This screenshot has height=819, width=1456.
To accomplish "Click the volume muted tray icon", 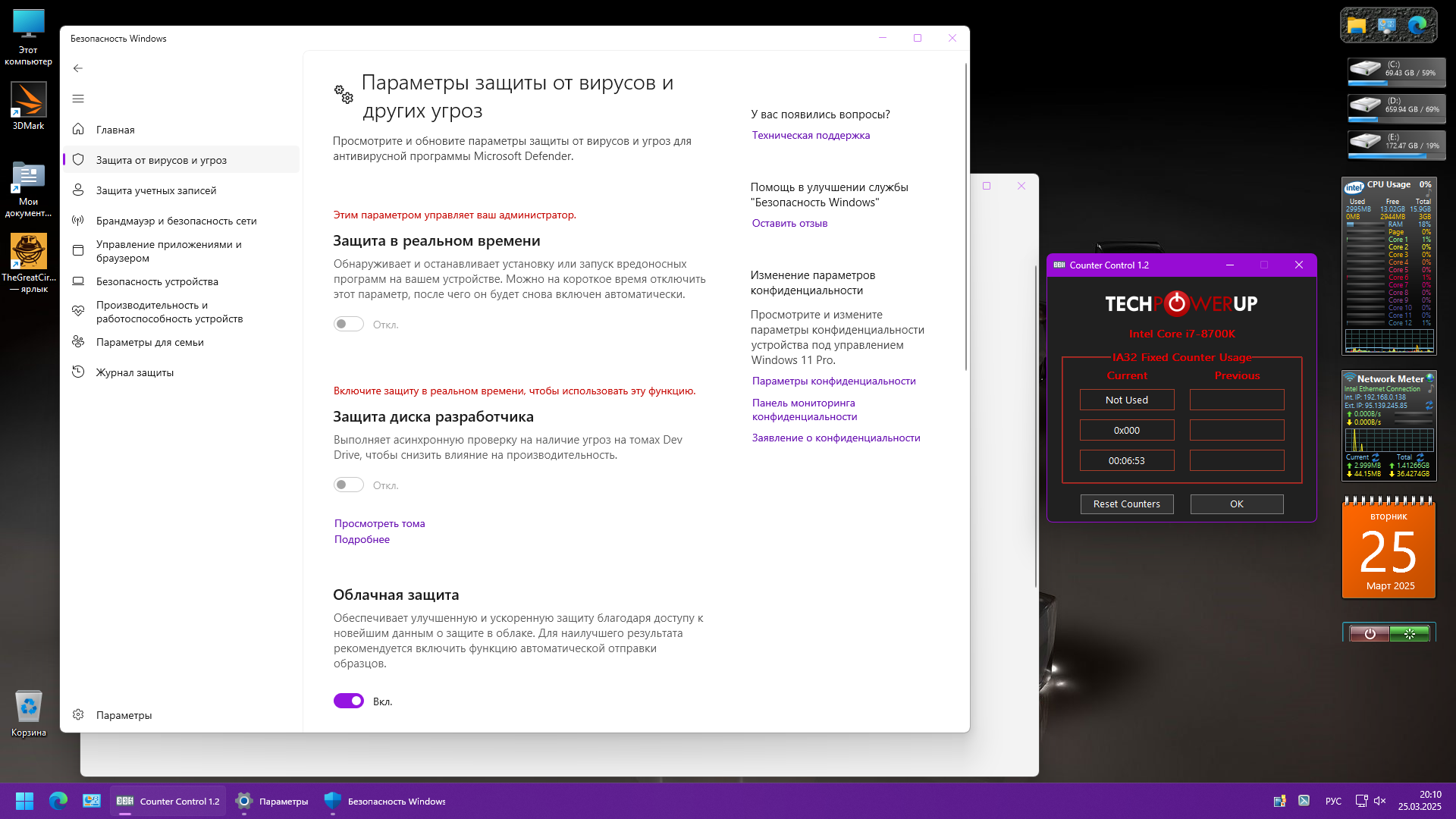I will (1379, 801).
